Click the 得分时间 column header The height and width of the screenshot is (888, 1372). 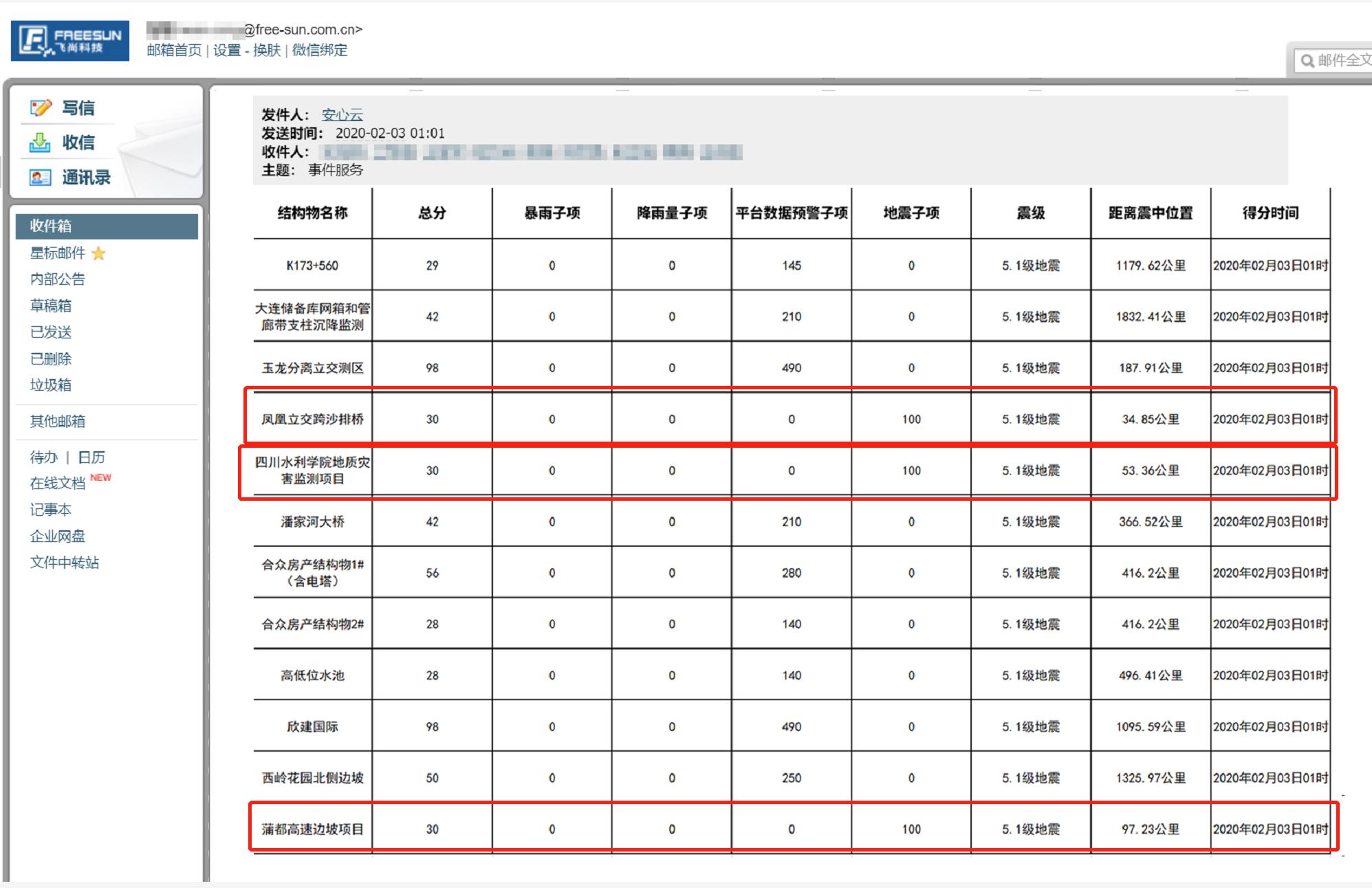pos(1270,213)
